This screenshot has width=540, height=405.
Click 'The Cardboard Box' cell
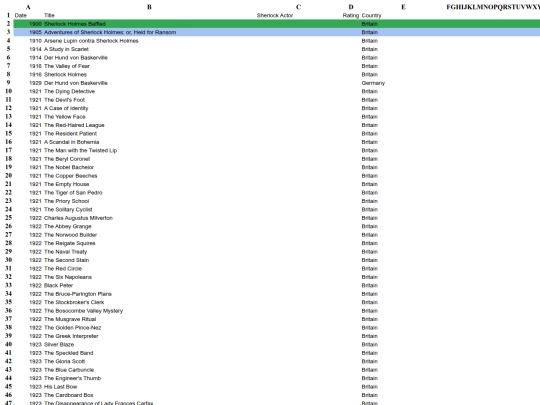pyautogui.click(x=69, y=395)
